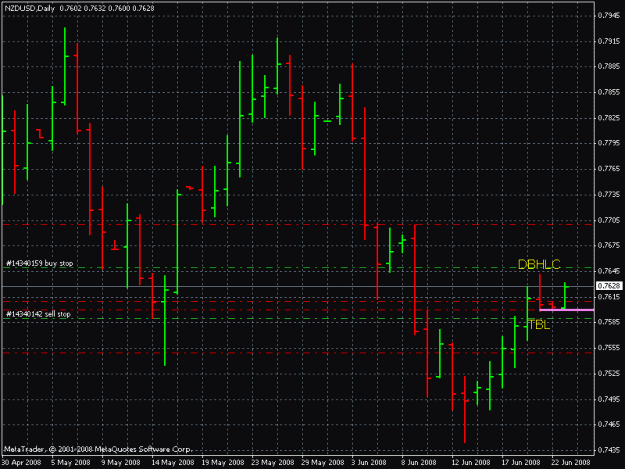Click the current price tag 0.7628
Image resolution: width=625 pixels, height=469 pixels.
[x=609, y=286]
